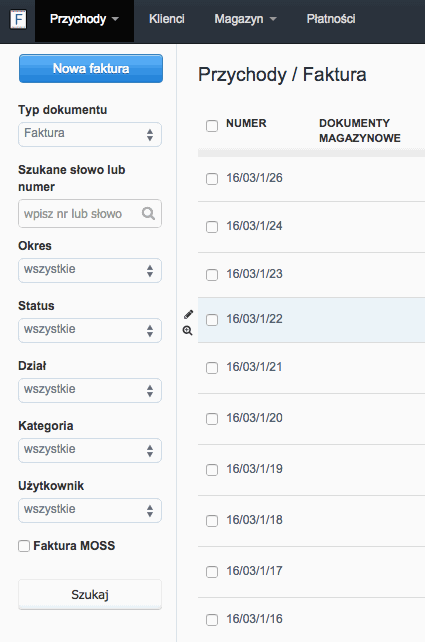
Task: Open the Magazyn dropdown menu
Action: 246,19
